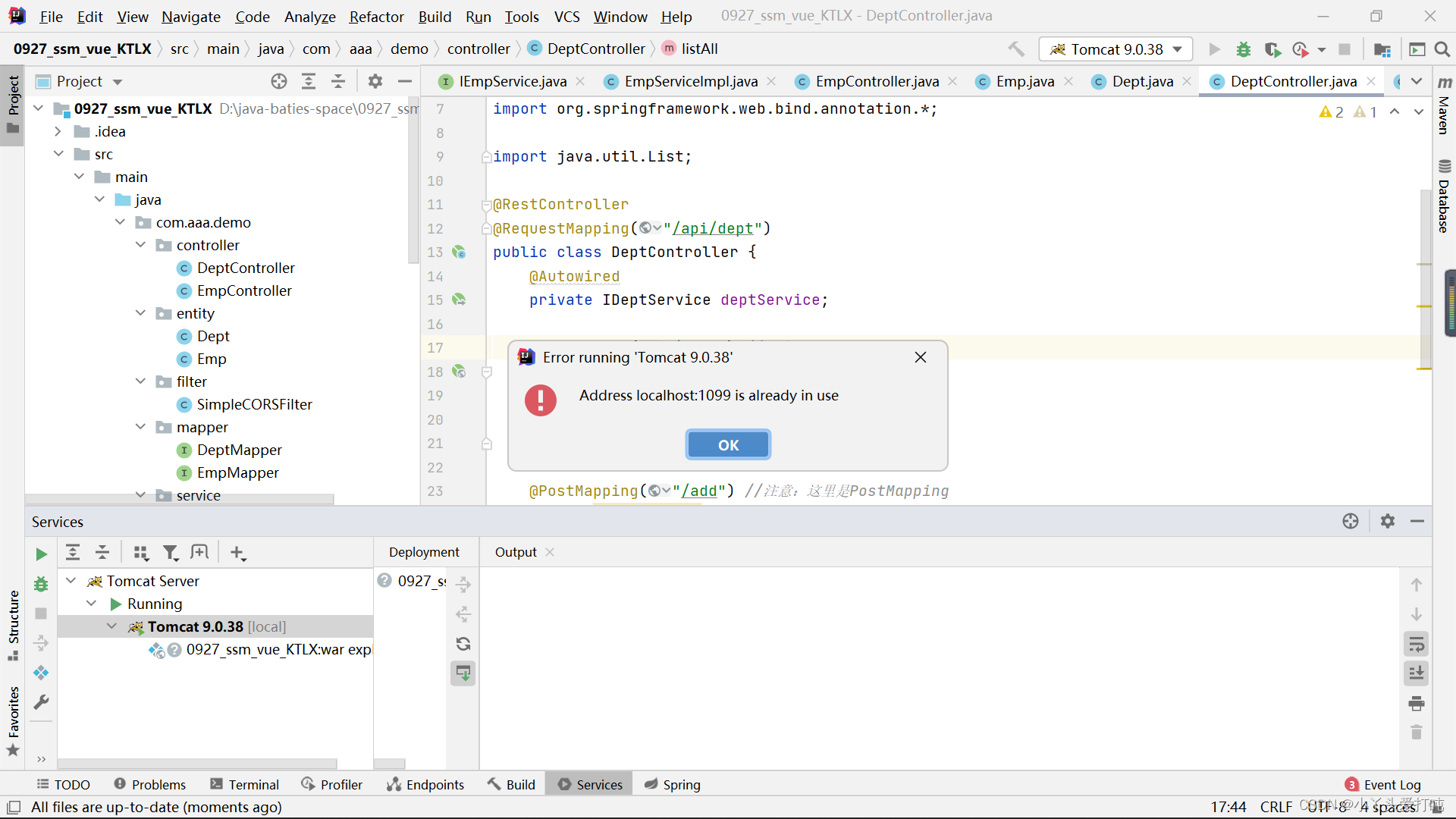Open Project panel settings gear
1456x819 pixels.
375,81
